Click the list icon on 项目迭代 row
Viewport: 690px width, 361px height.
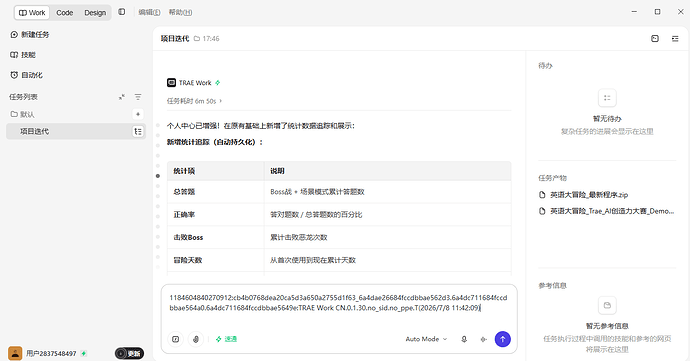tap(138, 131)
